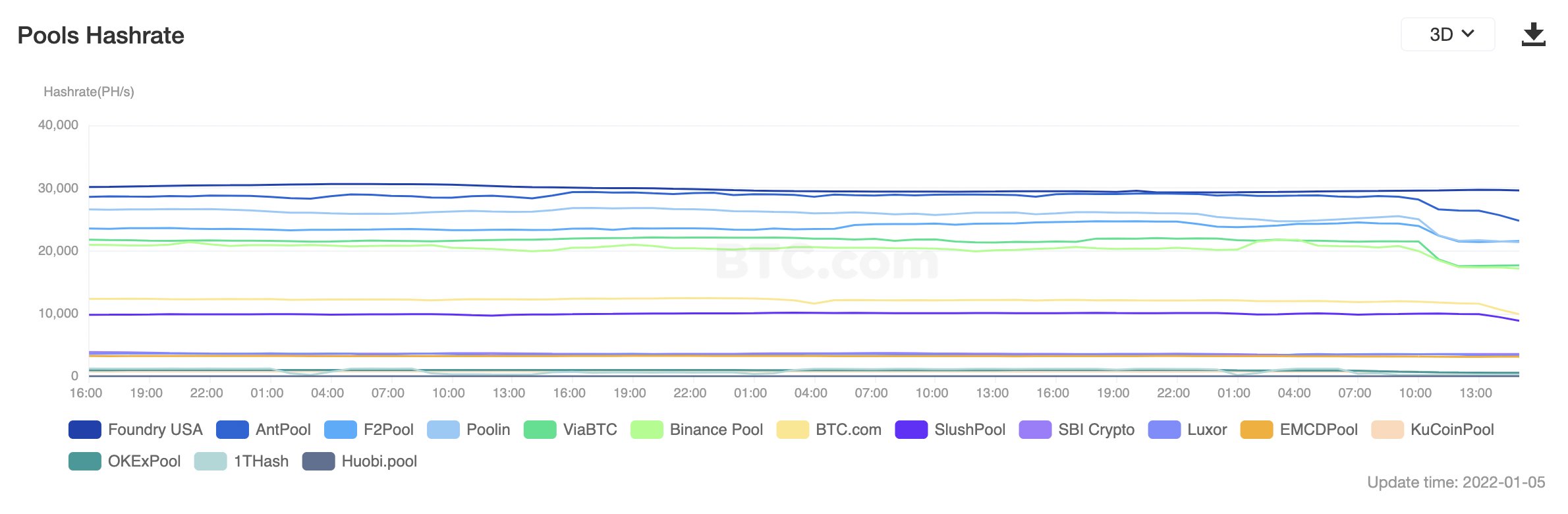
Task: Click the chevron arrow beside 3D
Action: [x=1468, y=34]
